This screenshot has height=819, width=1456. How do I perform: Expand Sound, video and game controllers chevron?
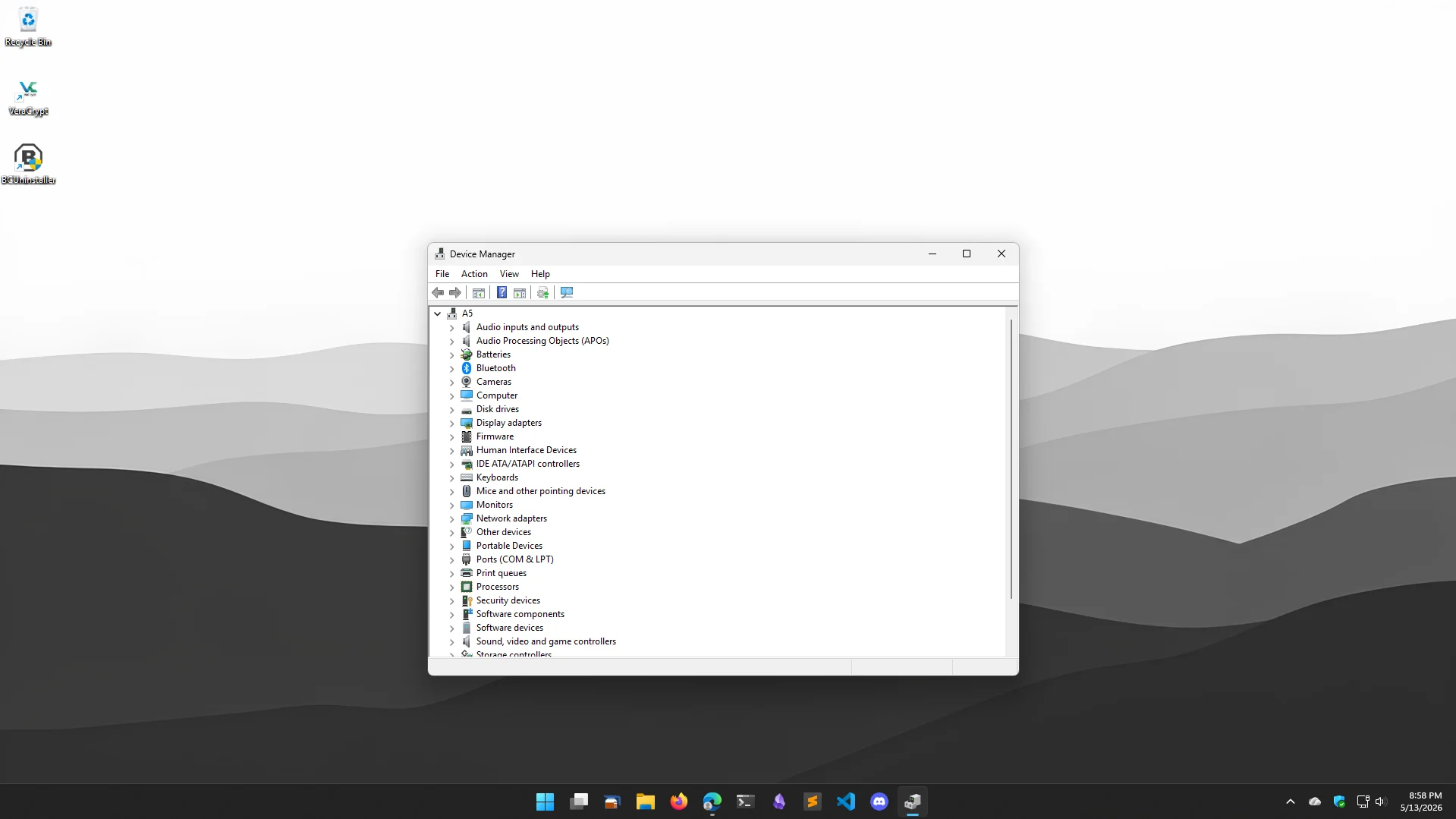coord(452,642)
